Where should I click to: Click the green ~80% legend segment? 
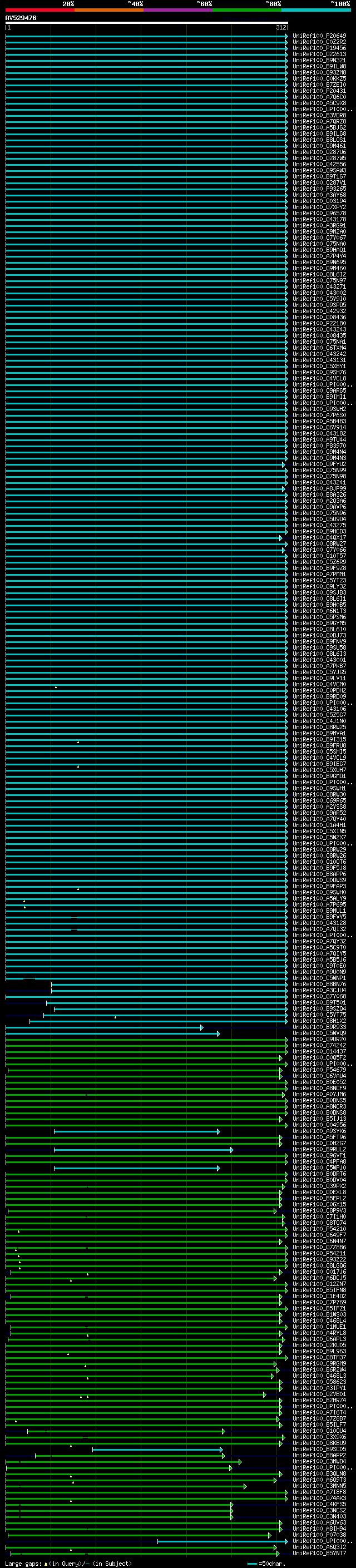247,10
